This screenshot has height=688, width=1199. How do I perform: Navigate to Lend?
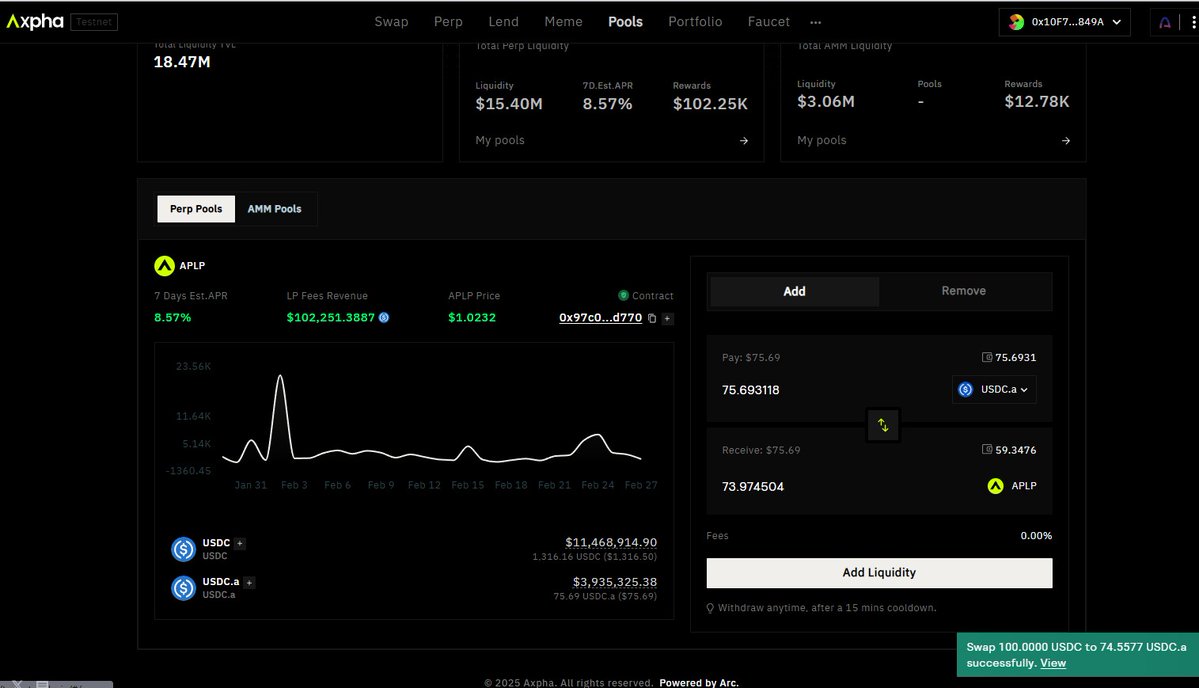[x=503, y=21]
